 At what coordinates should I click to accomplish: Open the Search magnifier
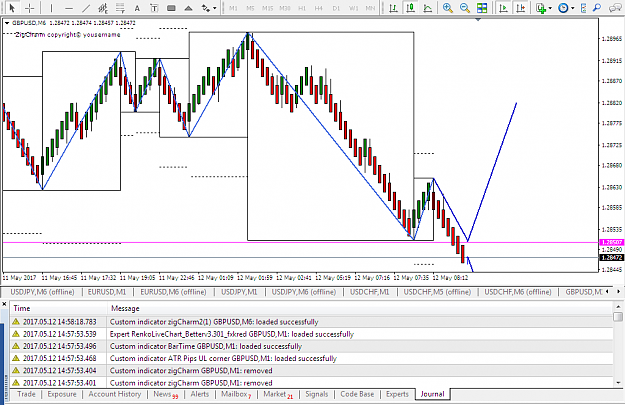click(597, 8)
